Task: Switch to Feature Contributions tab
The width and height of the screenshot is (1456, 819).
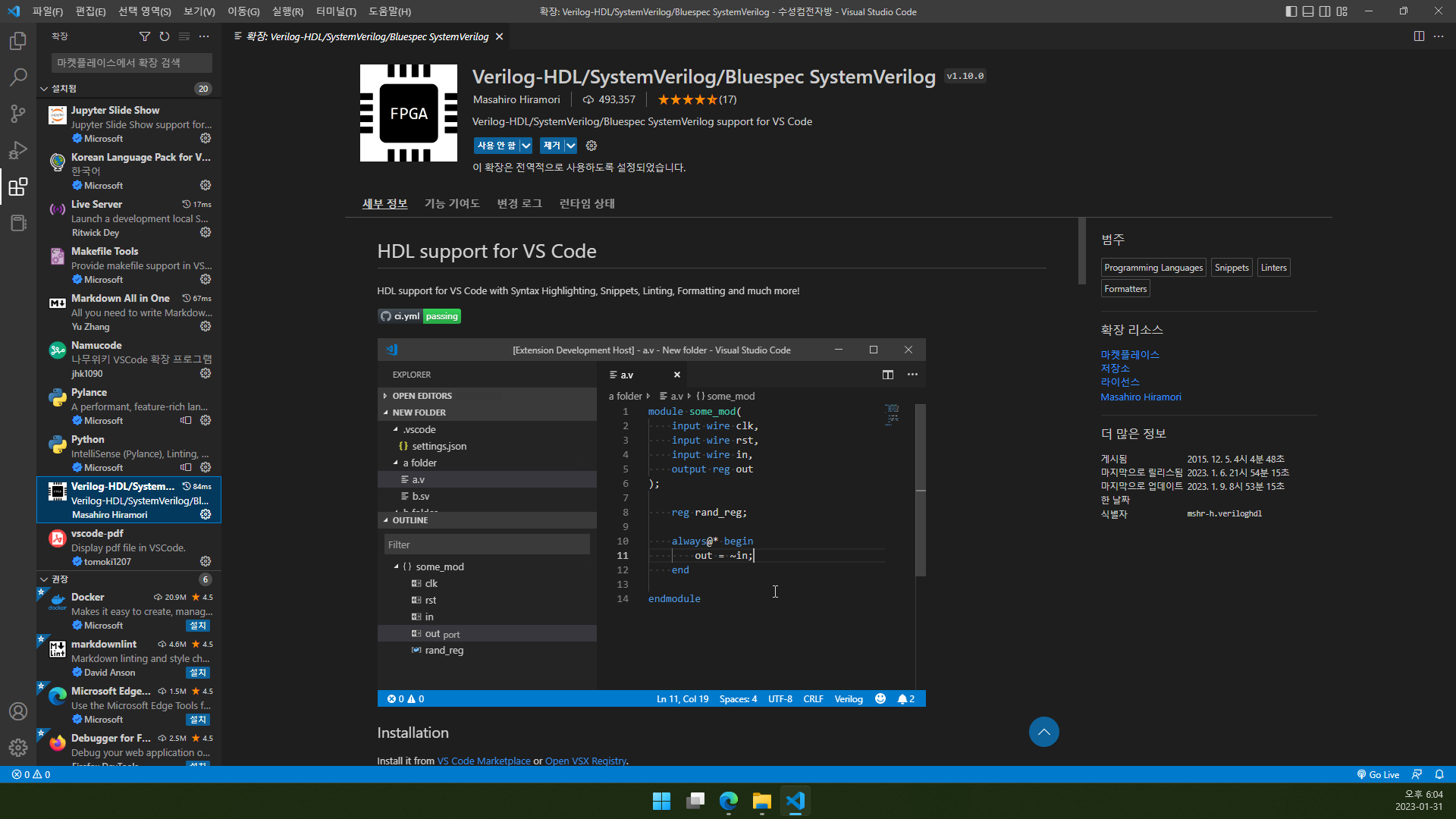Action: (452, 203)
